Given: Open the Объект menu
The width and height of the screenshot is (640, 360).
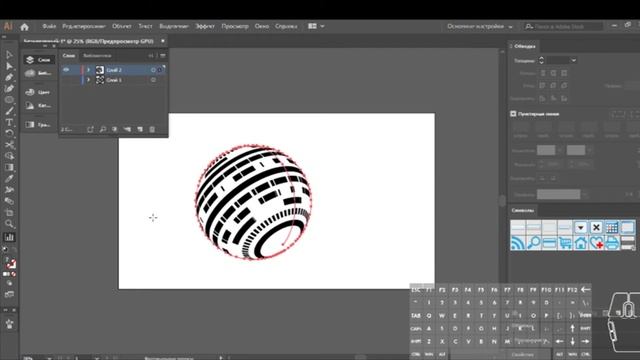Looking at the screenshot, I should [122, 26].
